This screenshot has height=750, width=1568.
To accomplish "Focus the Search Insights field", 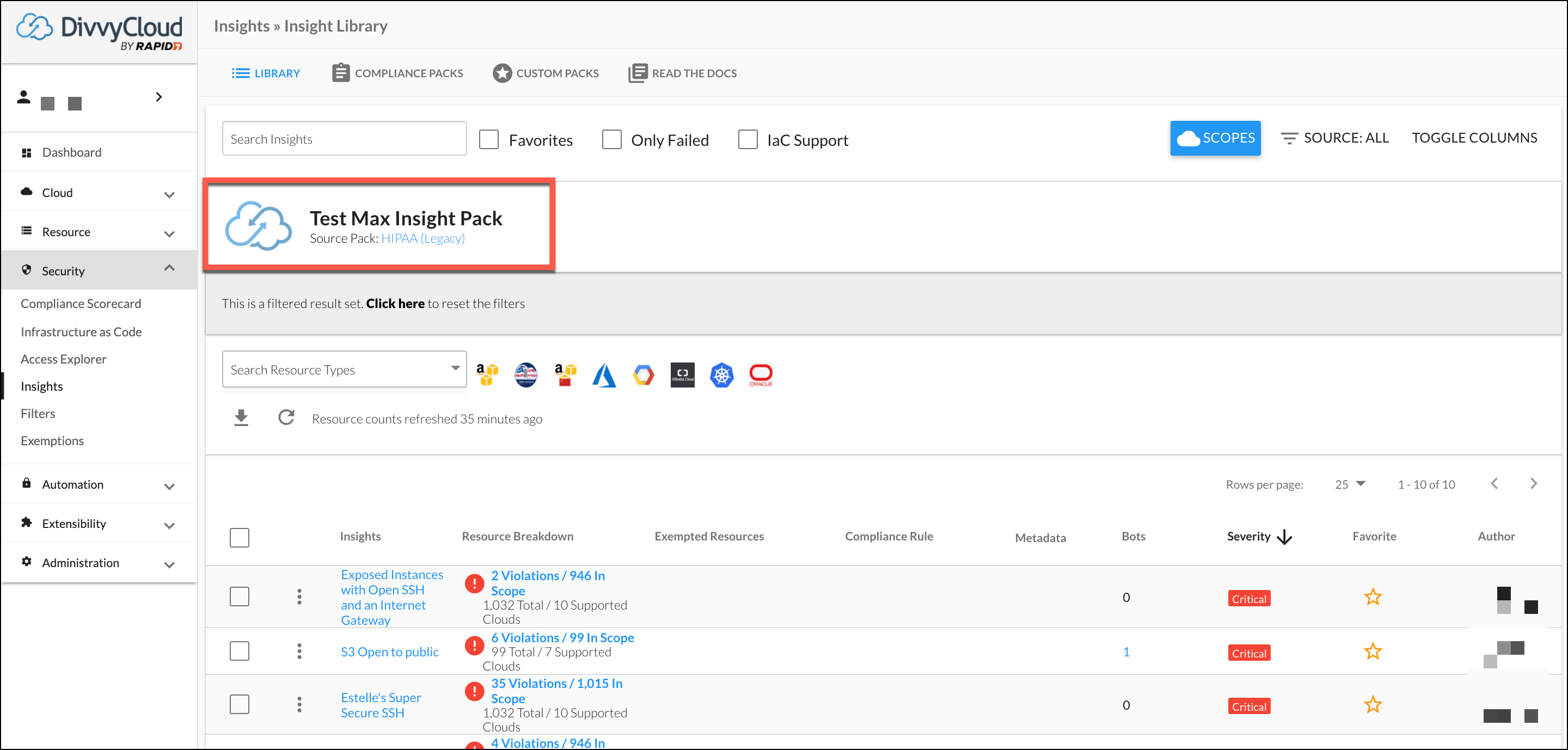I will (x=345, y=139).
